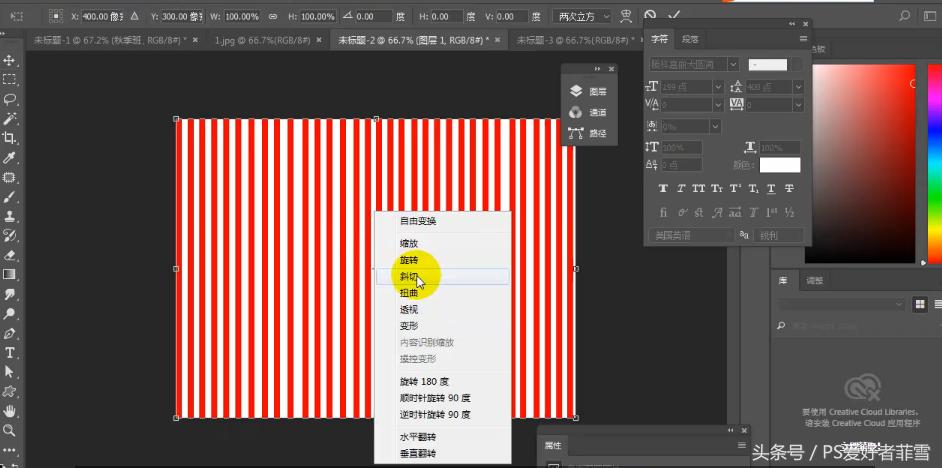Select the Smudge tool
The width and height of the screenshot is (942, 468).
tap(9, 294)
